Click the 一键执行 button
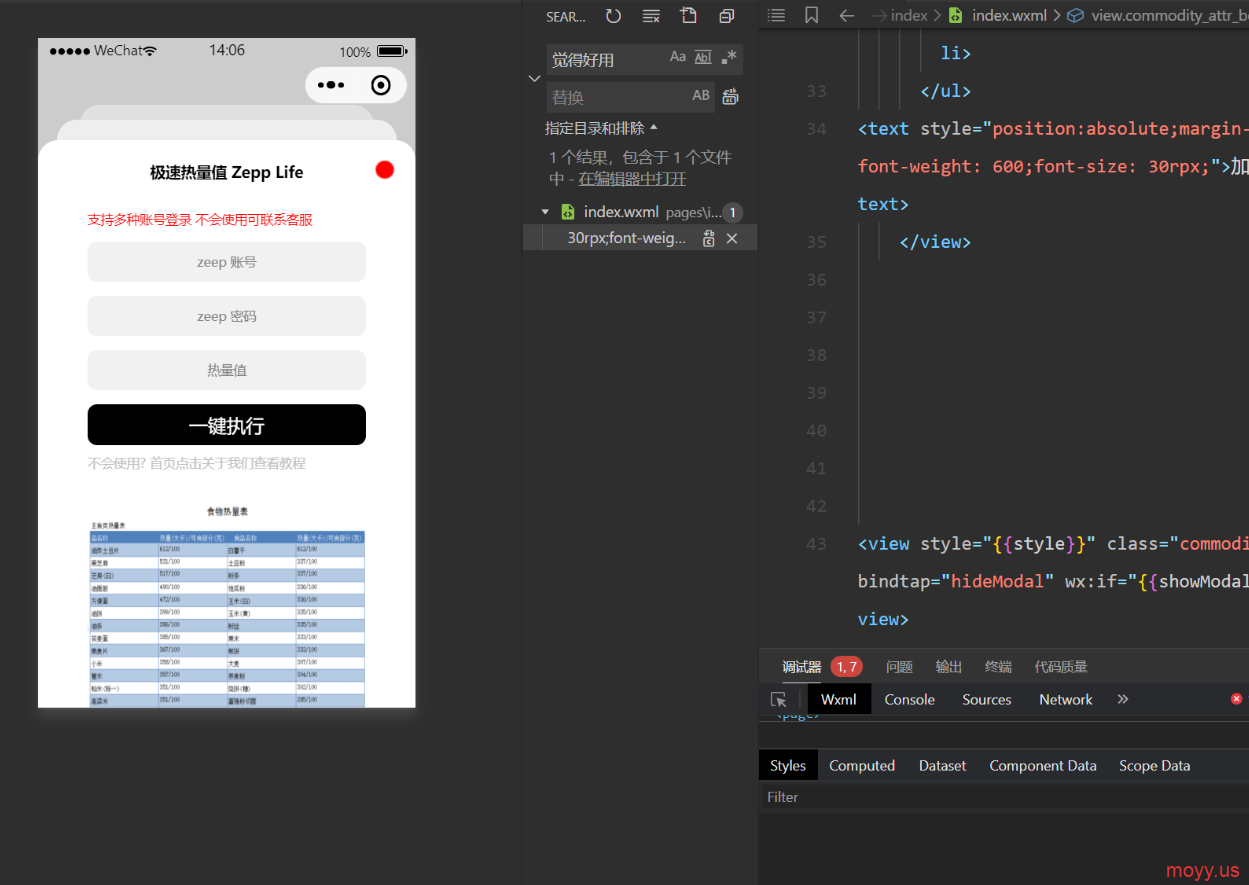The height and width of the screenshot is (885, 1249). click(x=227, y=425)
